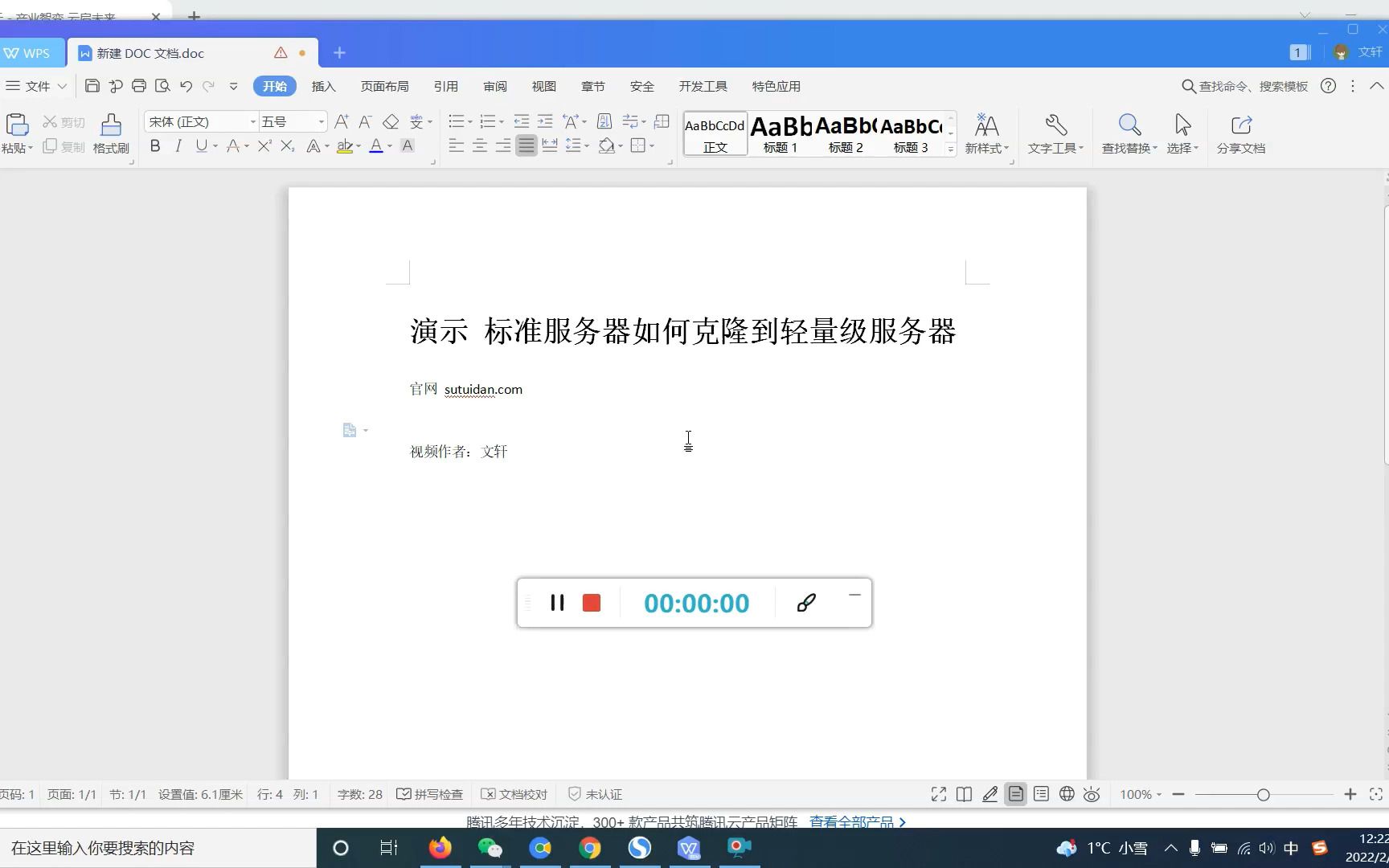Open the Text Tools wrench icon
The image size is (1389, 868).
[x=1055, y=133]
